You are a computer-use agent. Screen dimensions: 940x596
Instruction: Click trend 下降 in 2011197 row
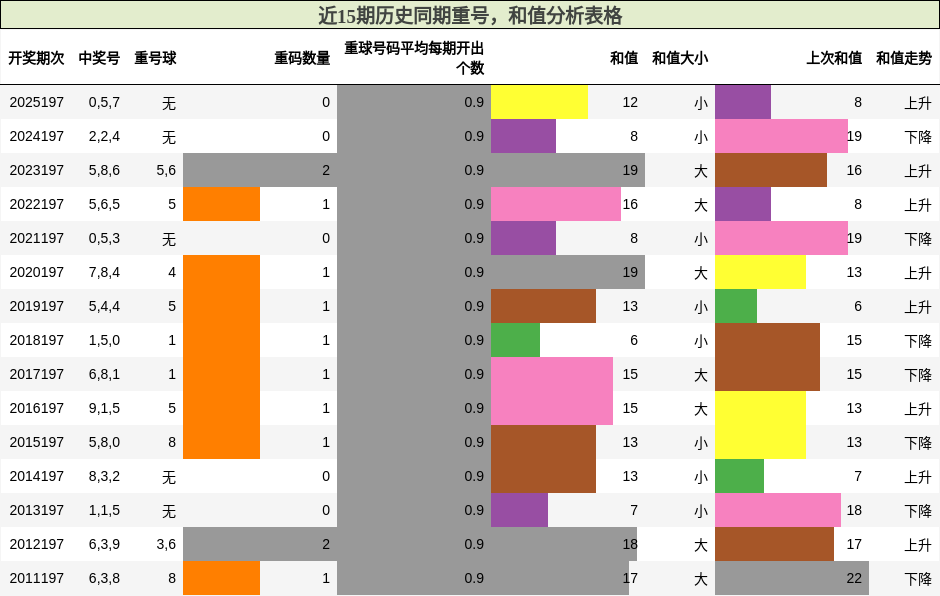click(x=918, y=579)
